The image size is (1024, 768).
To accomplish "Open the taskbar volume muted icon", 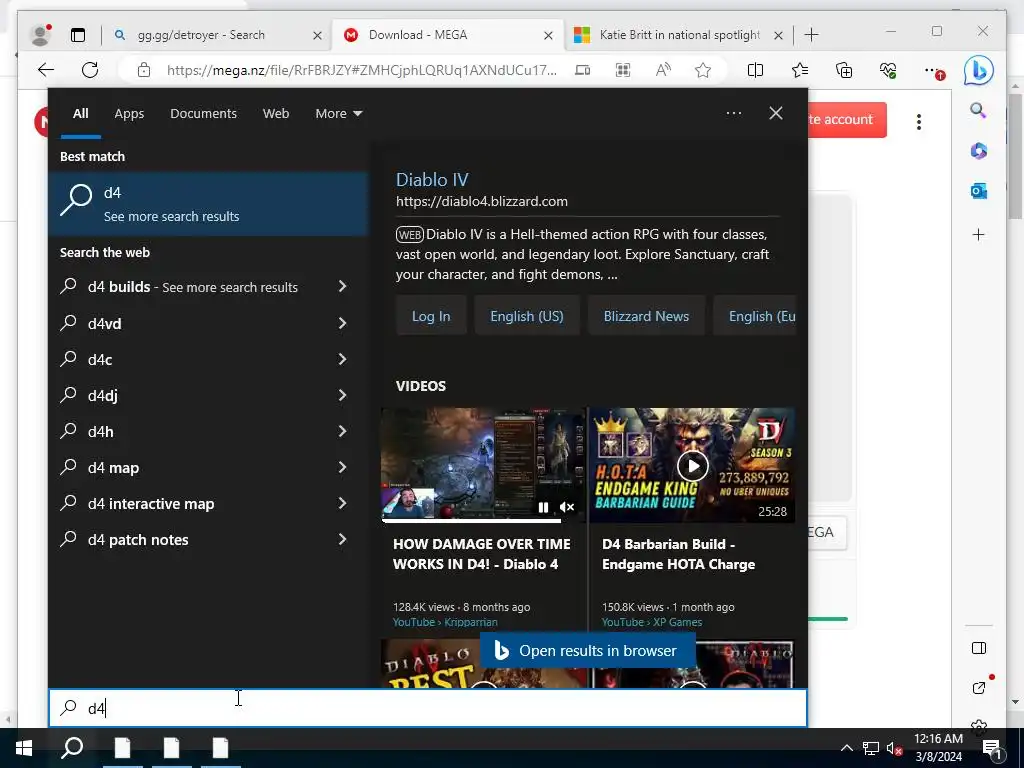I will [x=894, y=748].
